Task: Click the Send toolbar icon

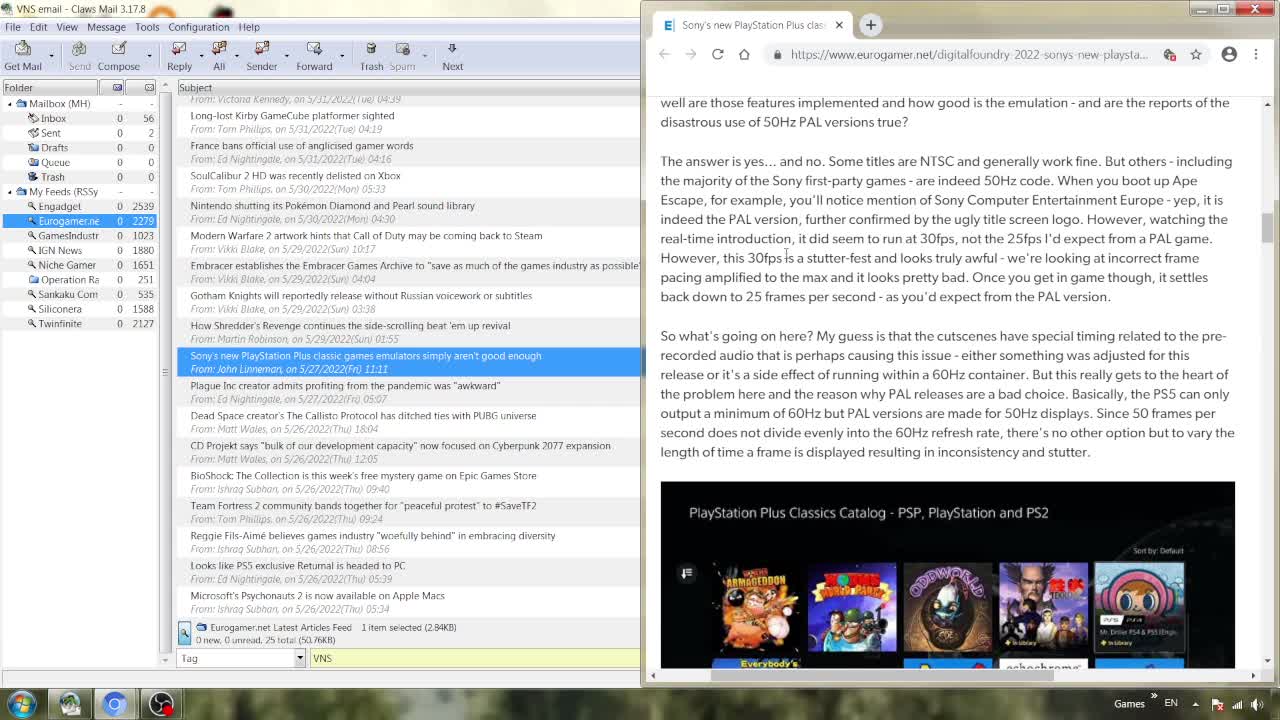Action: click(x=79, y=56)
